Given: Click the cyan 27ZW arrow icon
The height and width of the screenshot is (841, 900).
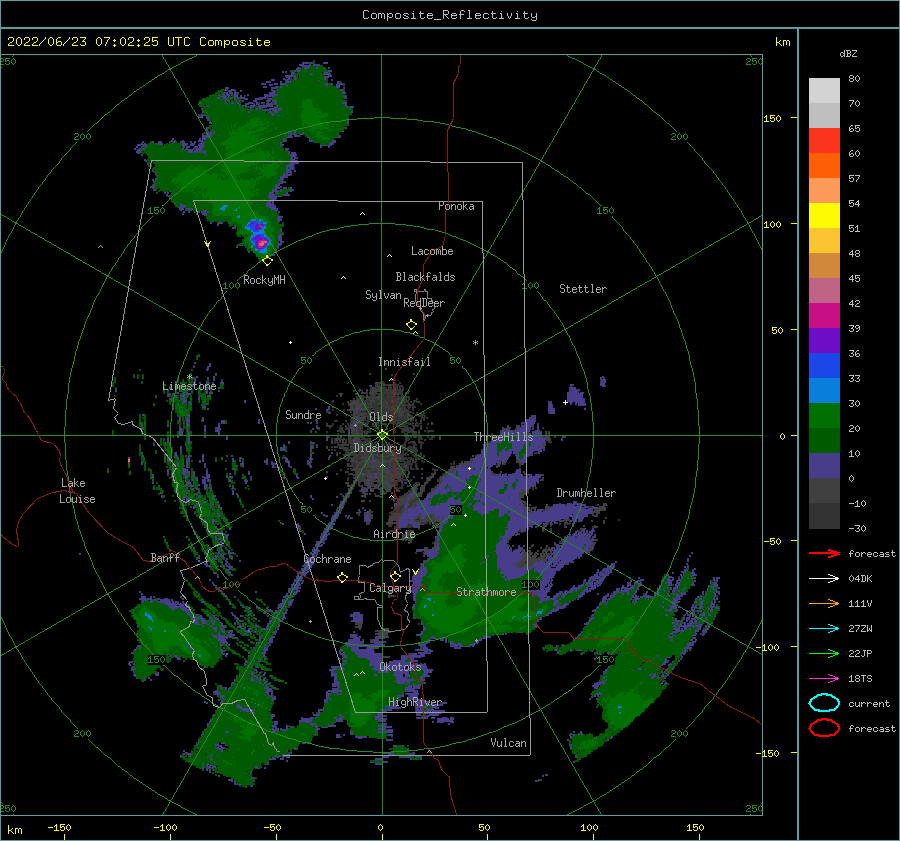Looking at the screenshot, I should 824,628.
